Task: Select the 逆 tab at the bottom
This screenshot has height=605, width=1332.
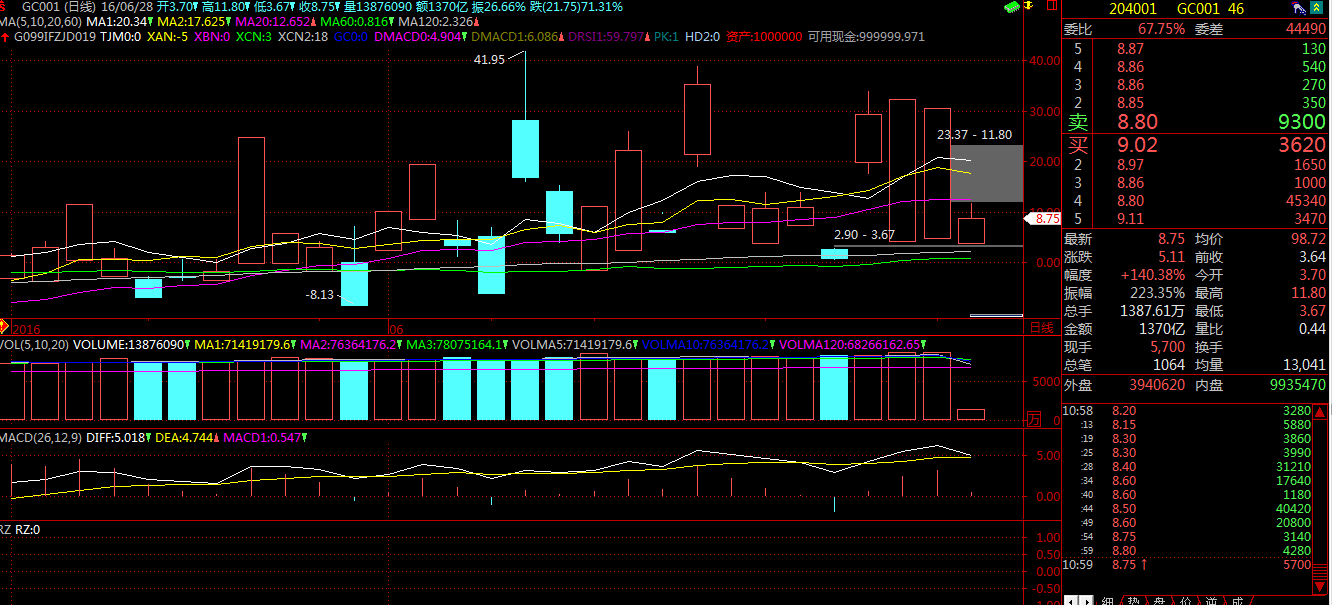Action: click(x=1211, y=600)
